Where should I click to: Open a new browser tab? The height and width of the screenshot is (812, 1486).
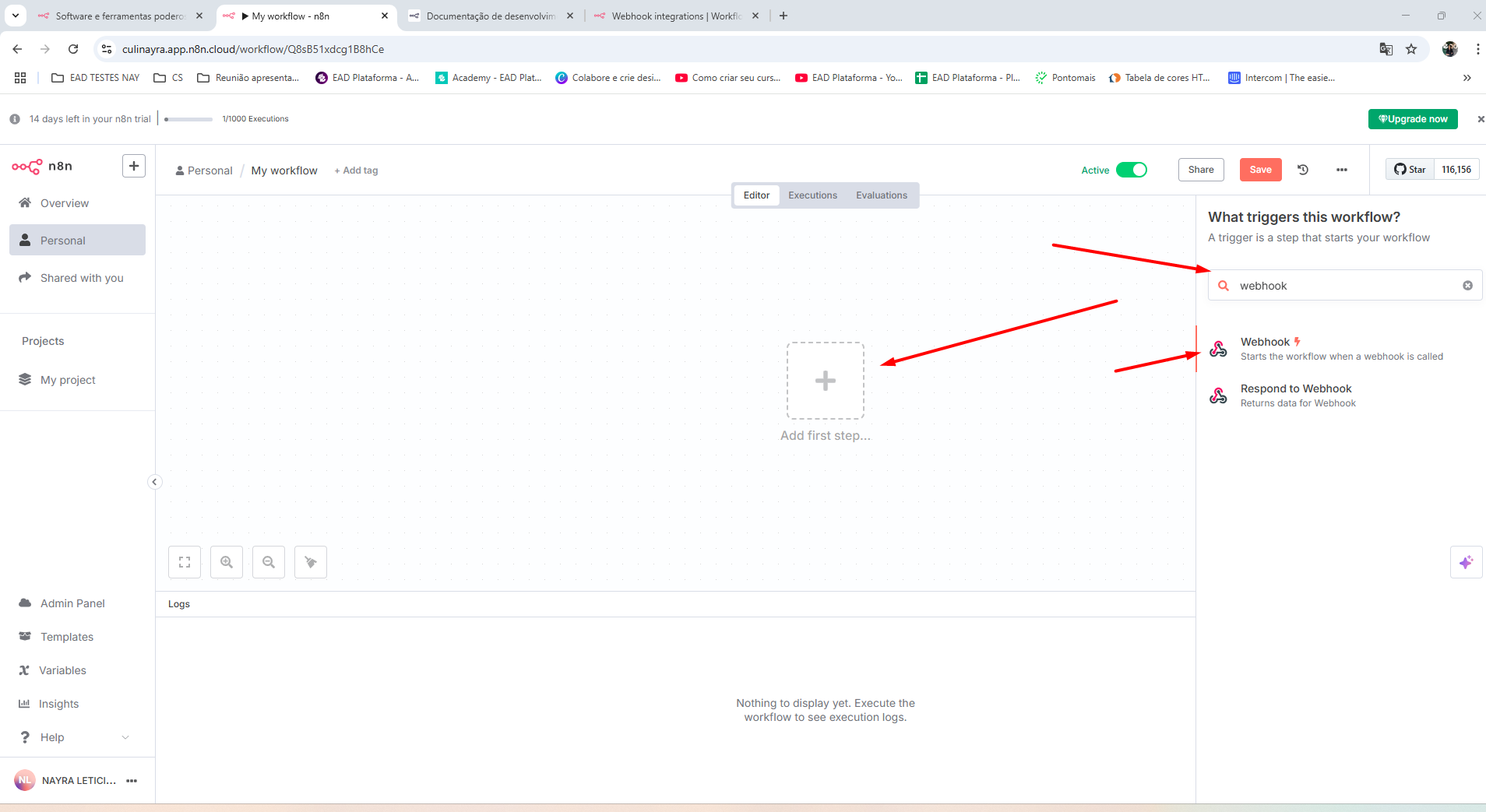[783, 16]
